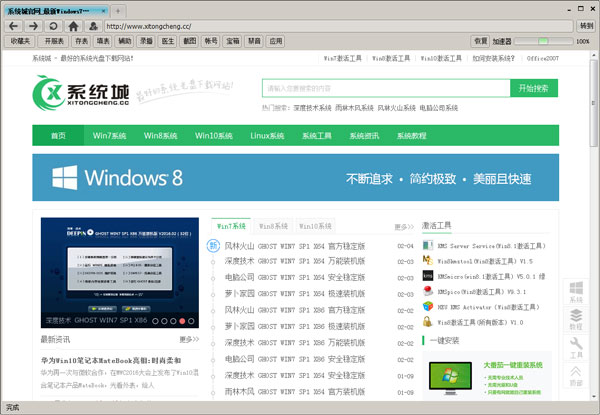Click the Win8kmstool V1.5 tool icon
This screenshot has width=600, height=415.
(428, 260)
